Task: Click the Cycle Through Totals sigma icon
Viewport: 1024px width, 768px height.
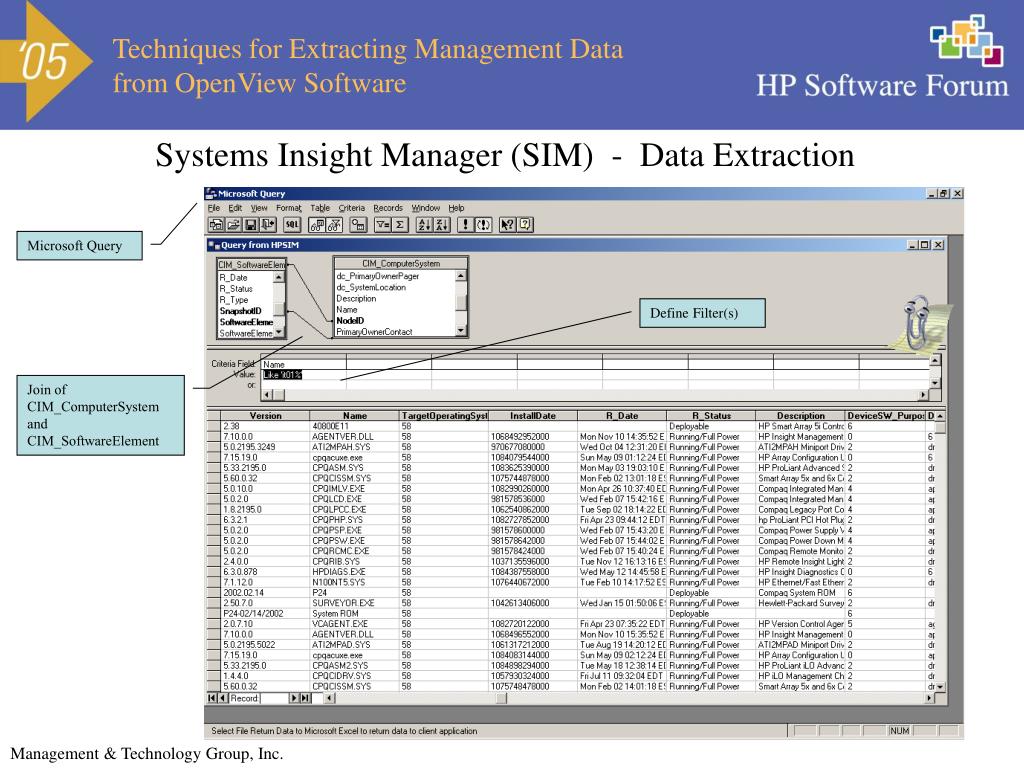Action: (400, 225)
